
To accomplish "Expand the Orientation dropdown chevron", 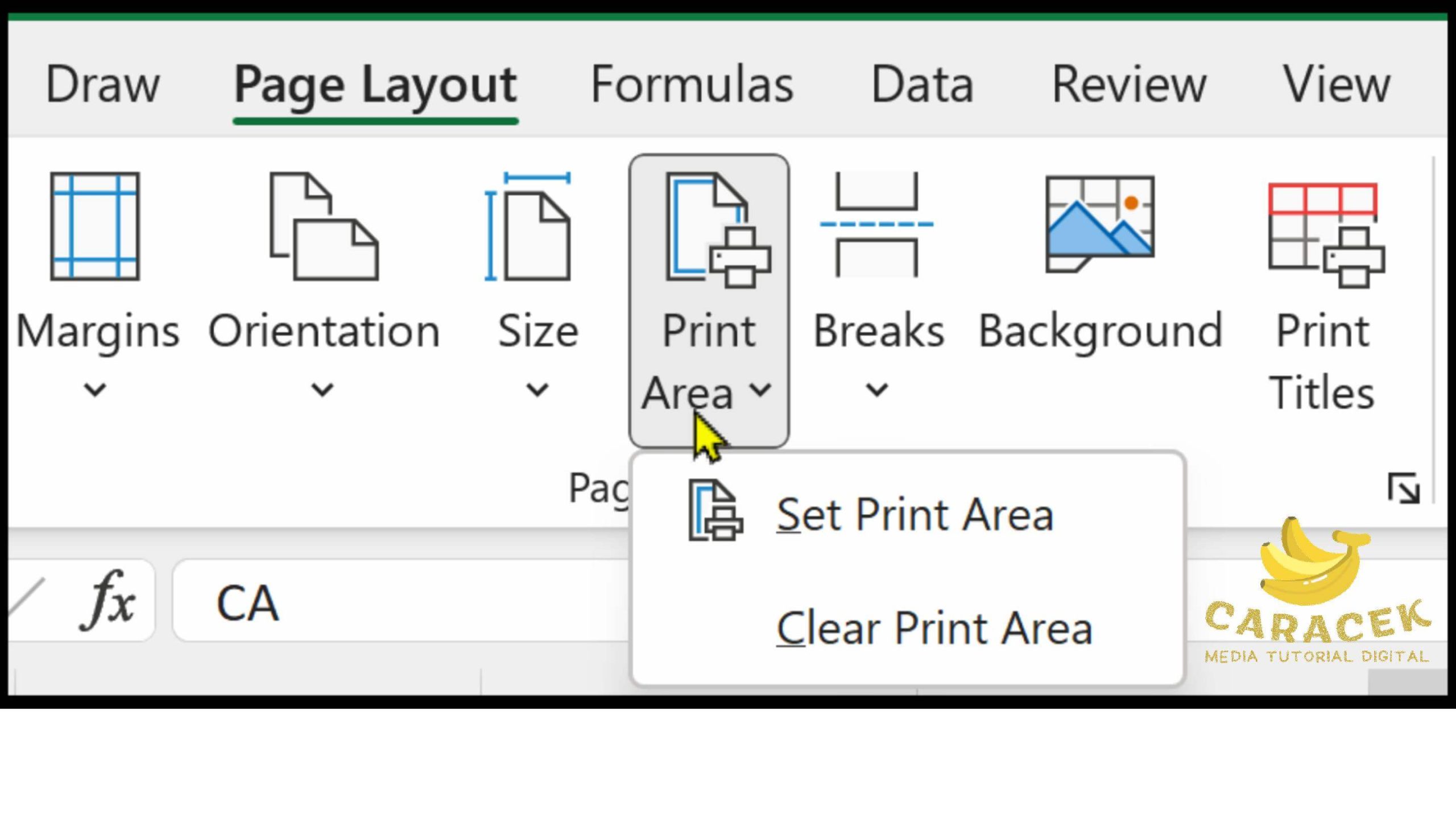I will pos(322,390).
